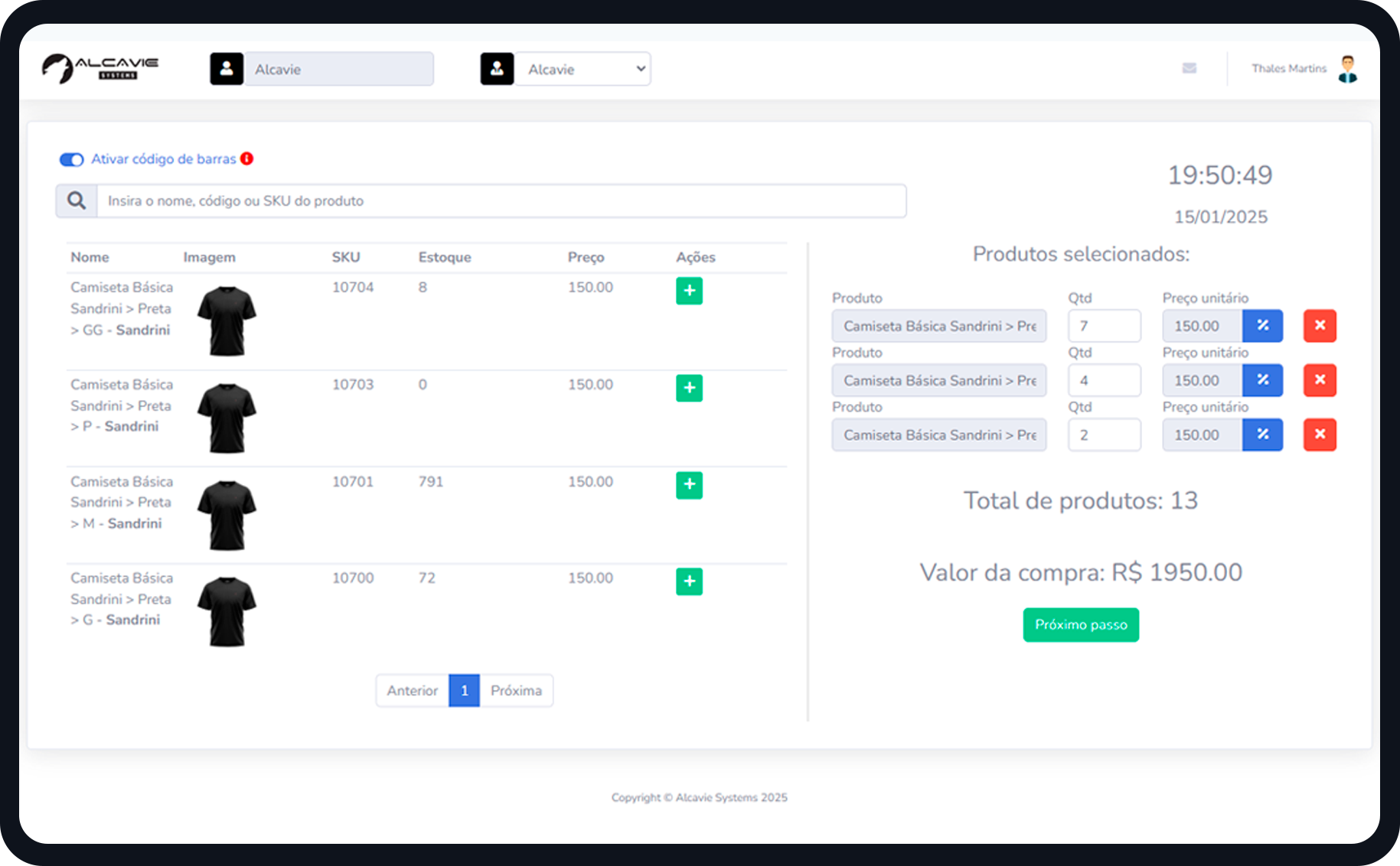Toggle the Ativar código de barras switch
The image size is (1400, 866).
pyautogui.click(x=72, y=159)
